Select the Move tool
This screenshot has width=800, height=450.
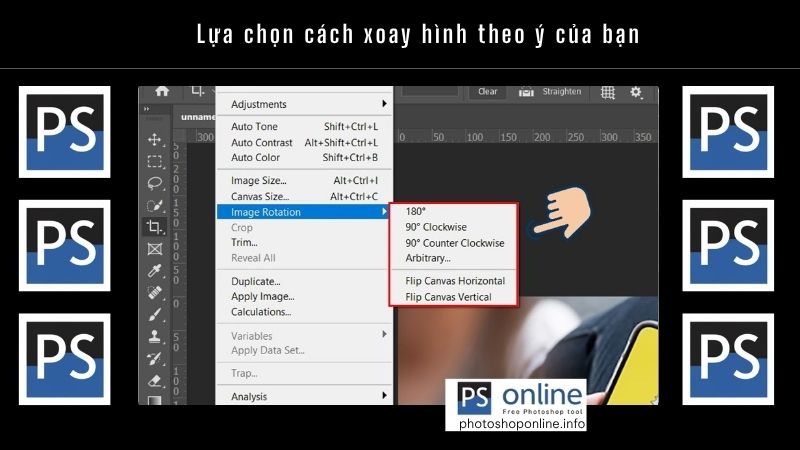click(155, 140)
